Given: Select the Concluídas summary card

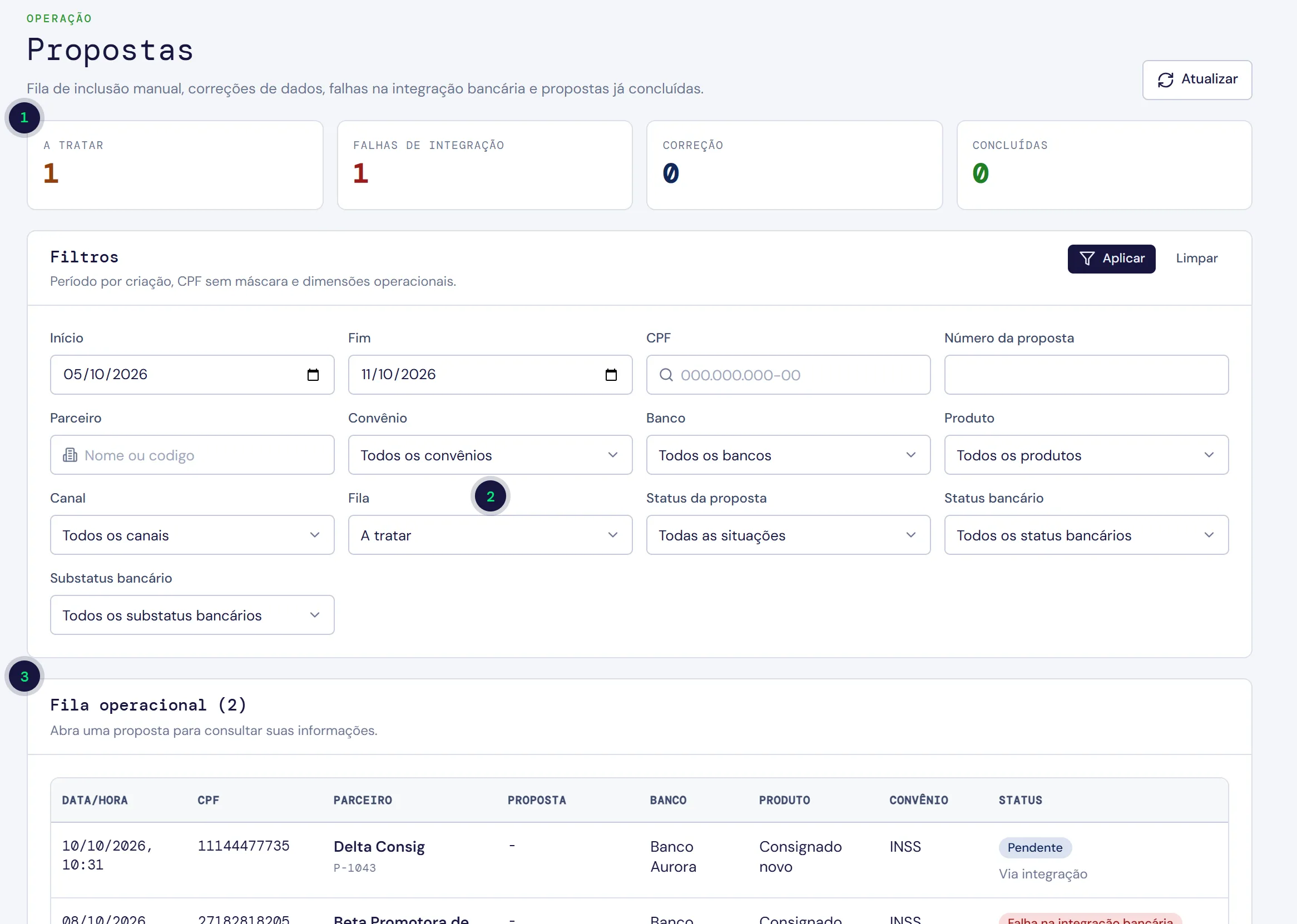Looking at the screenshot, I should pos(1104,165).
